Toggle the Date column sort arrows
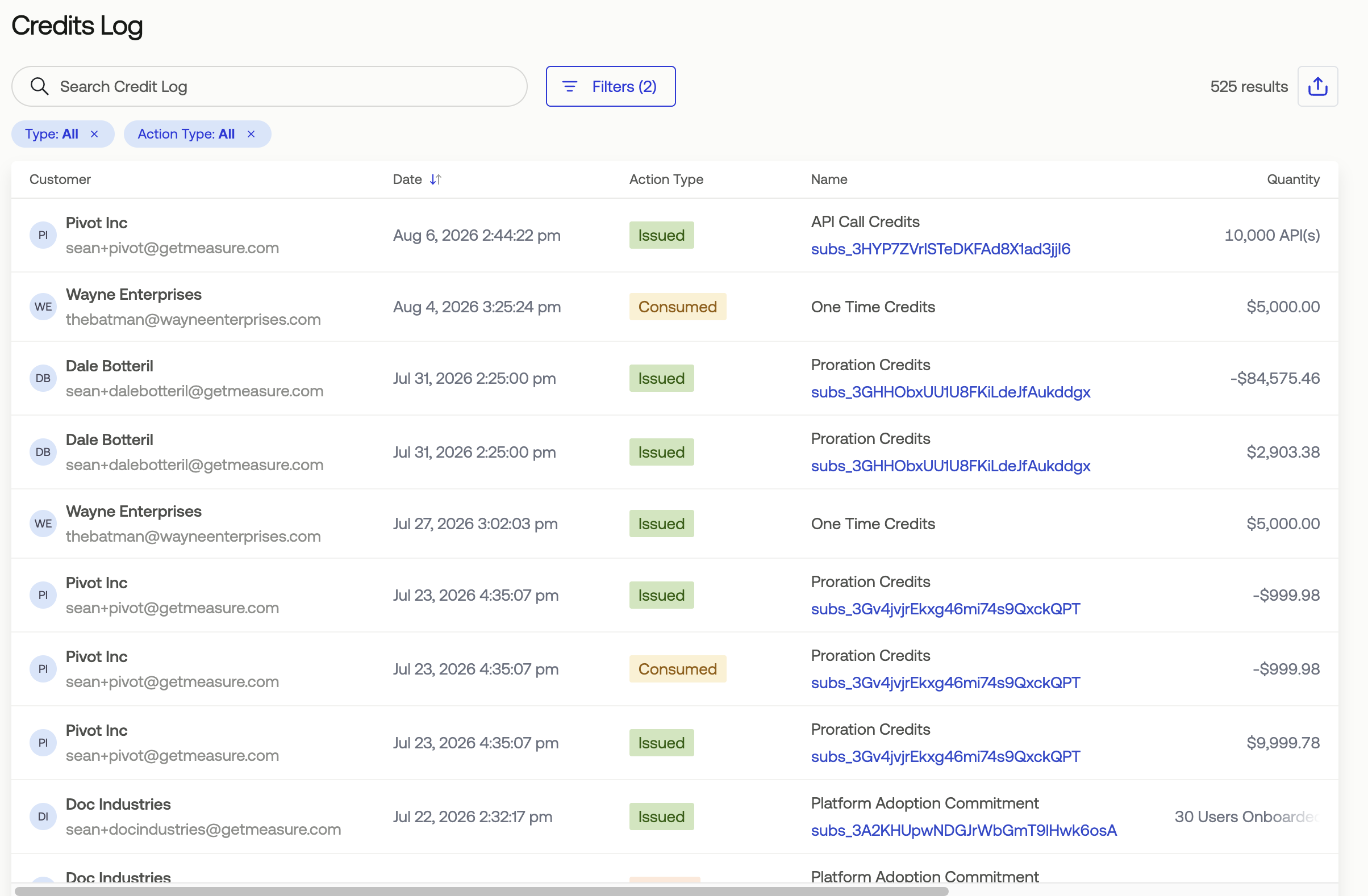Viewport: 1368px width, 896px height. click(x=435, y=179)
